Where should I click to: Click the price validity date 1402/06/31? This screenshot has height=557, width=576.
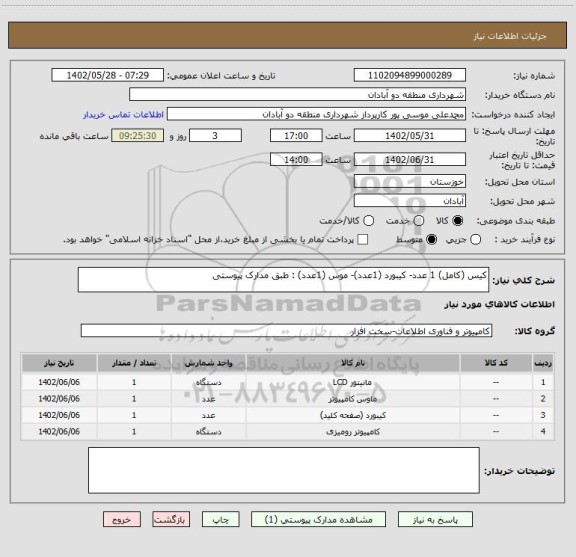(410, 160)
